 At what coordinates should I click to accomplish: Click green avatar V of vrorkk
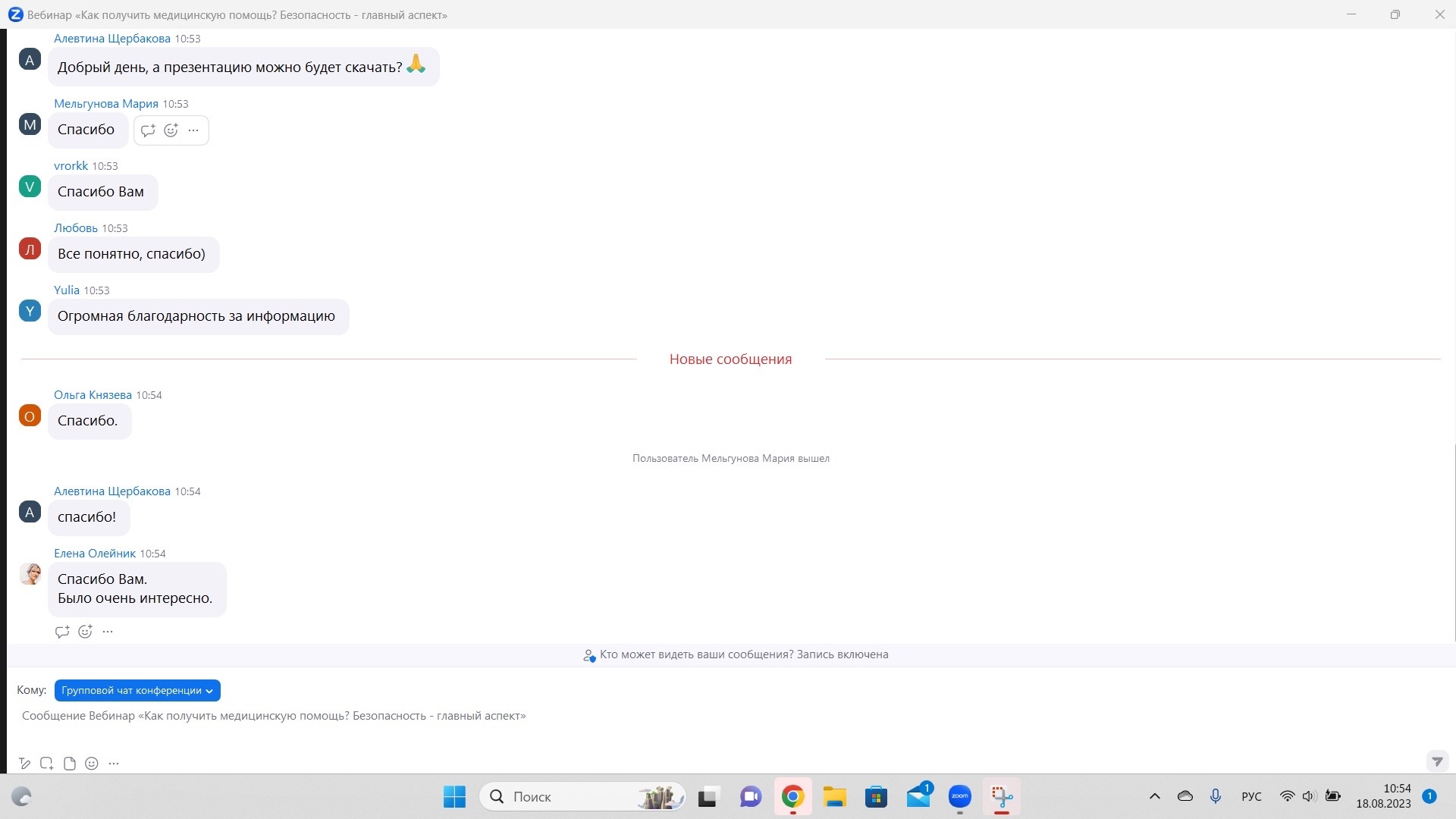30,187
